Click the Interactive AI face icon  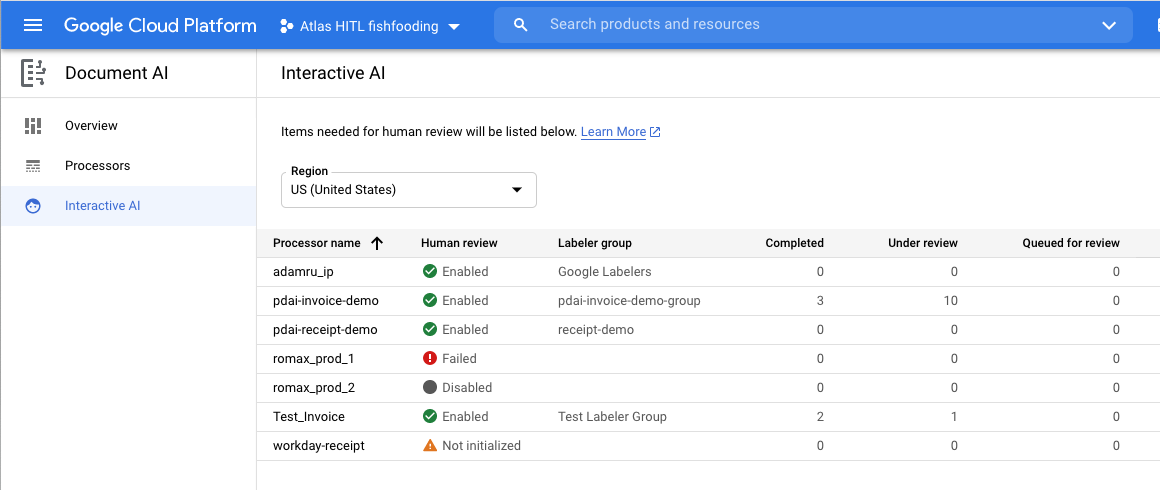coord(34,206)
